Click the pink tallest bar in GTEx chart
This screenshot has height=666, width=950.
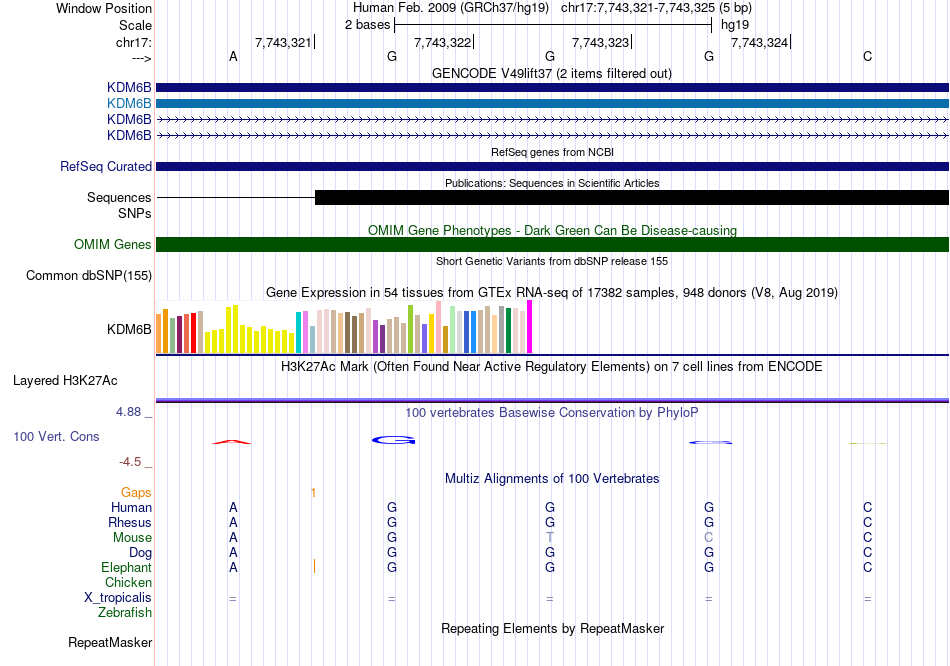[438, 327]
